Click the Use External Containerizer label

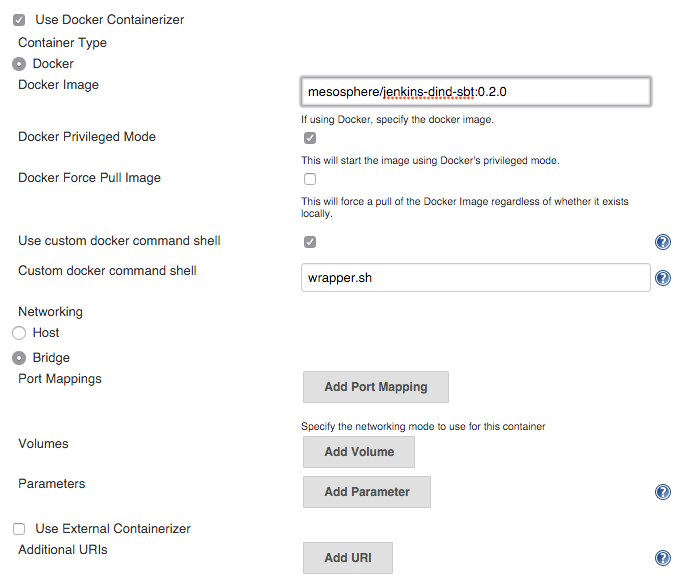pos(113,528)
